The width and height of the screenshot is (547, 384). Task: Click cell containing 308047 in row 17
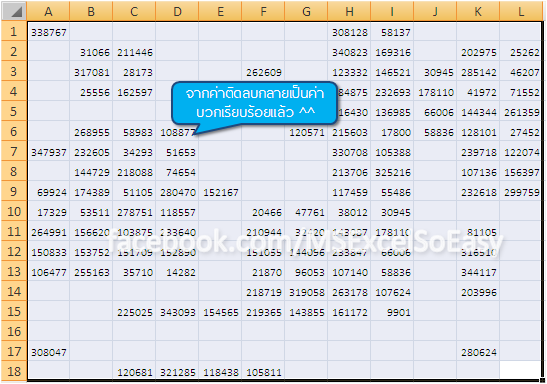tap(48, 352)
